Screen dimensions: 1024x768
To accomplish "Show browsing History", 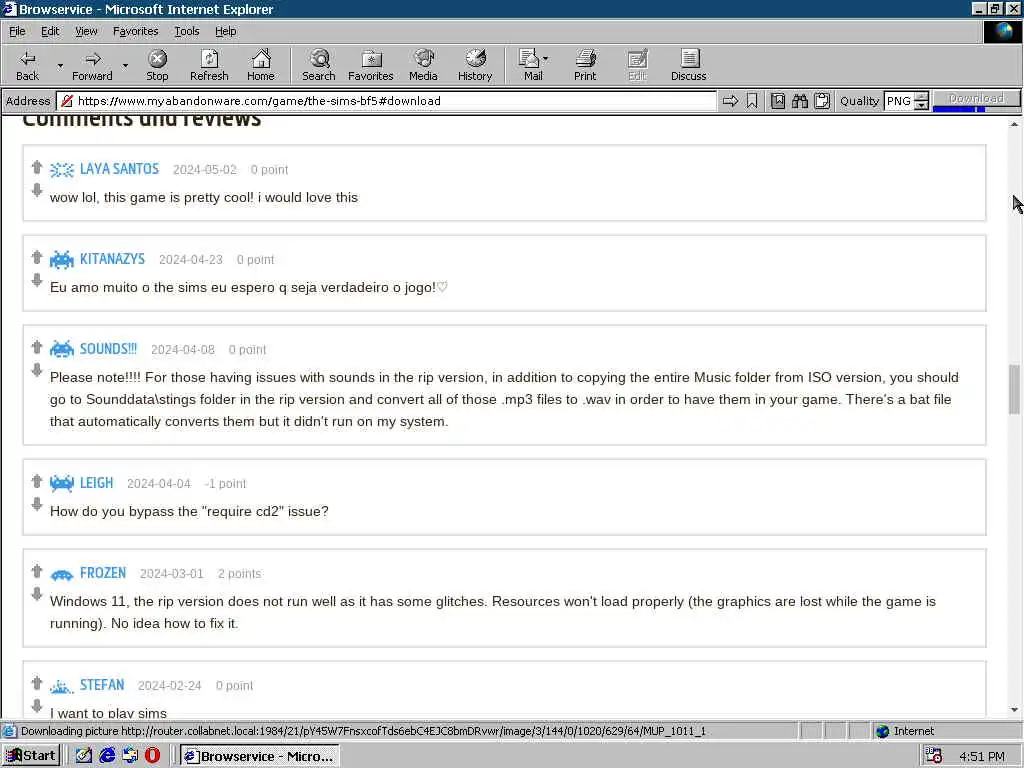I will point(475,65).
